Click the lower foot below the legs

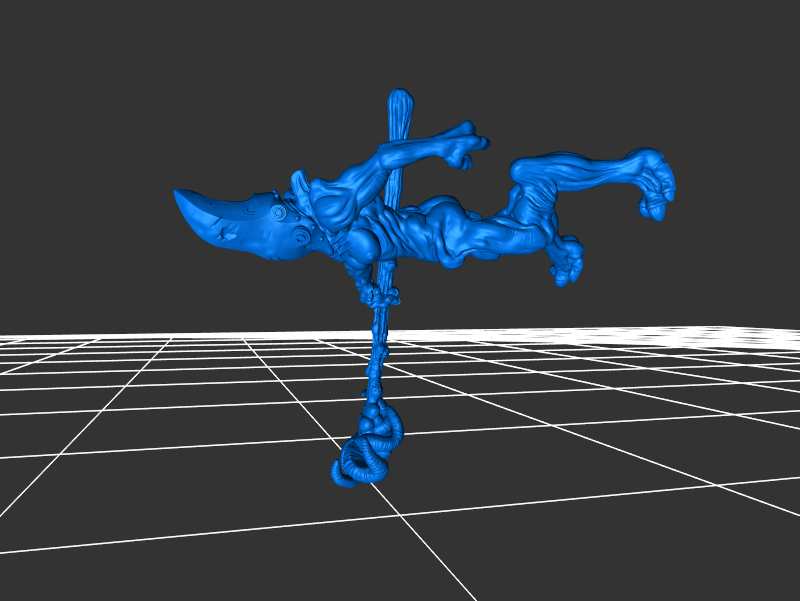[566, 262]
